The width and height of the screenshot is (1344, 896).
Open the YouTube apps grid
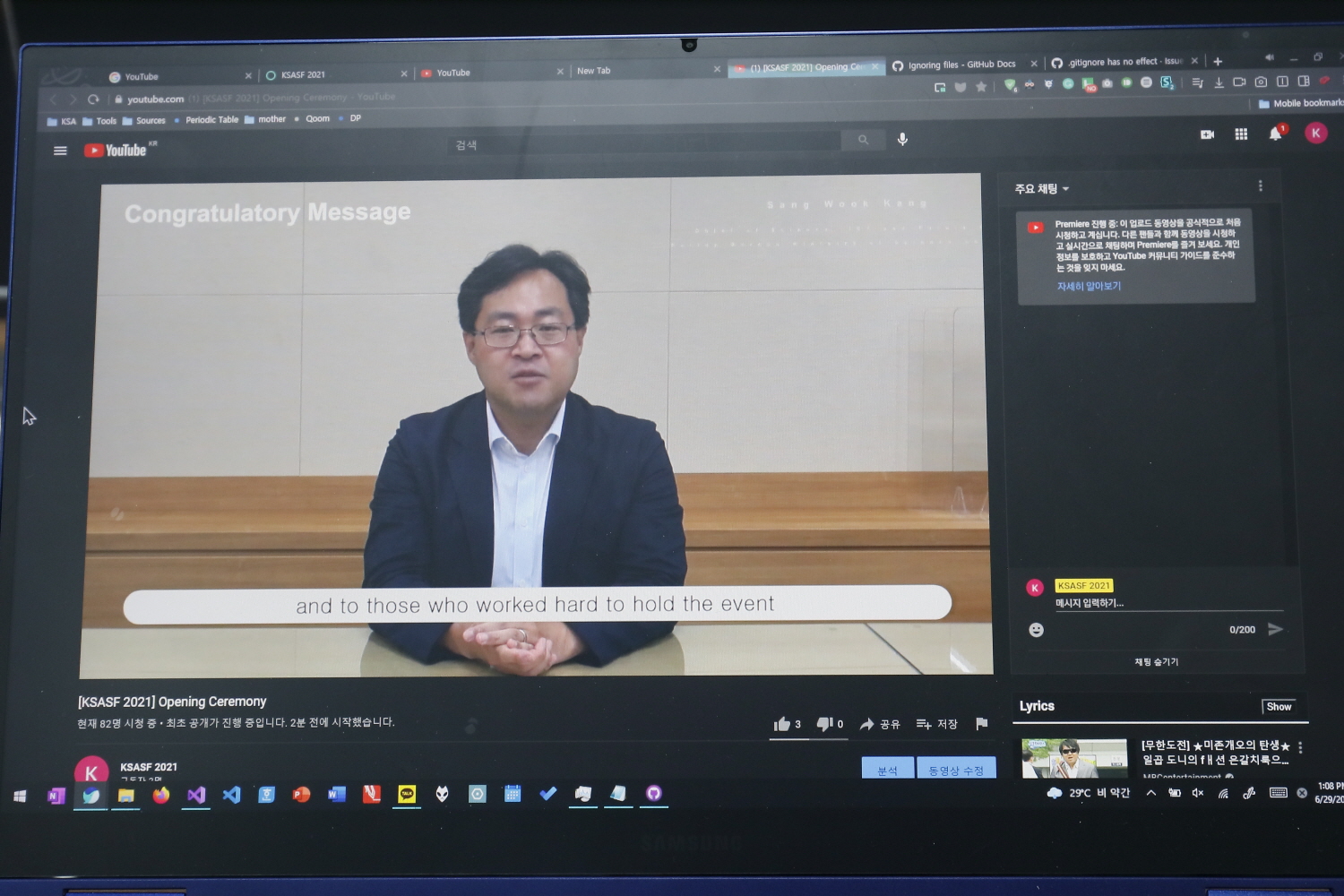pyautogui.click(x=1241, y=134)
